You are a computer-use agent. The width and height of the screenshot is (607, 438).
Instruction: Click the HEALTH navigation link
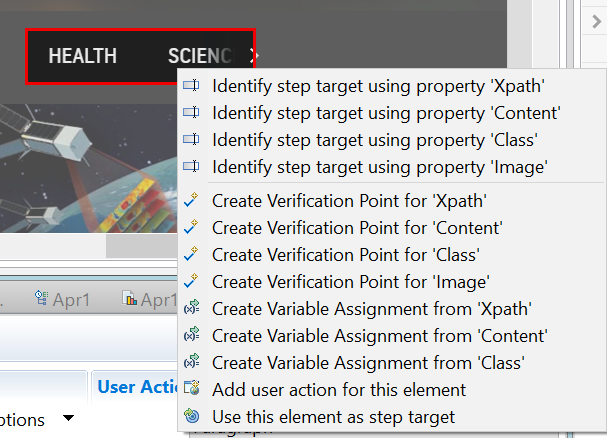82,56
